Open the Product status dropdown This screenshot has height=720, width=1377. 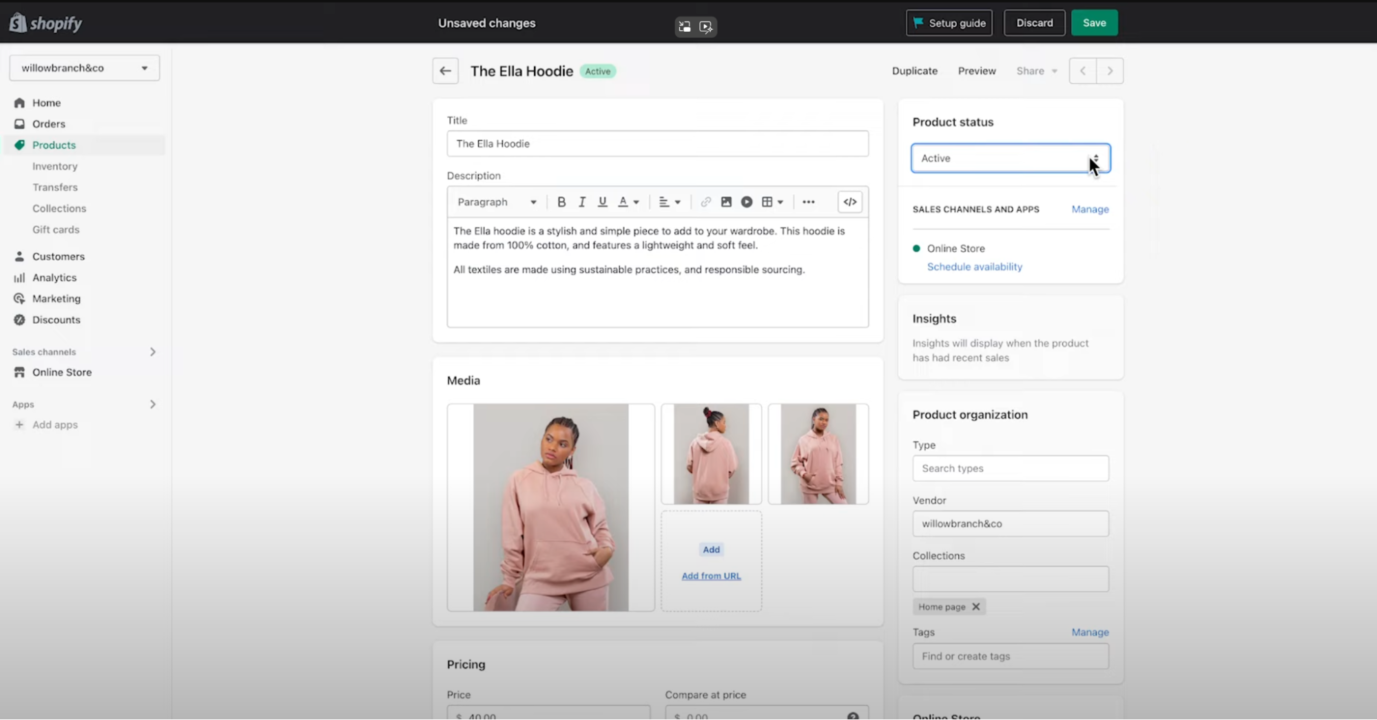1010,157
